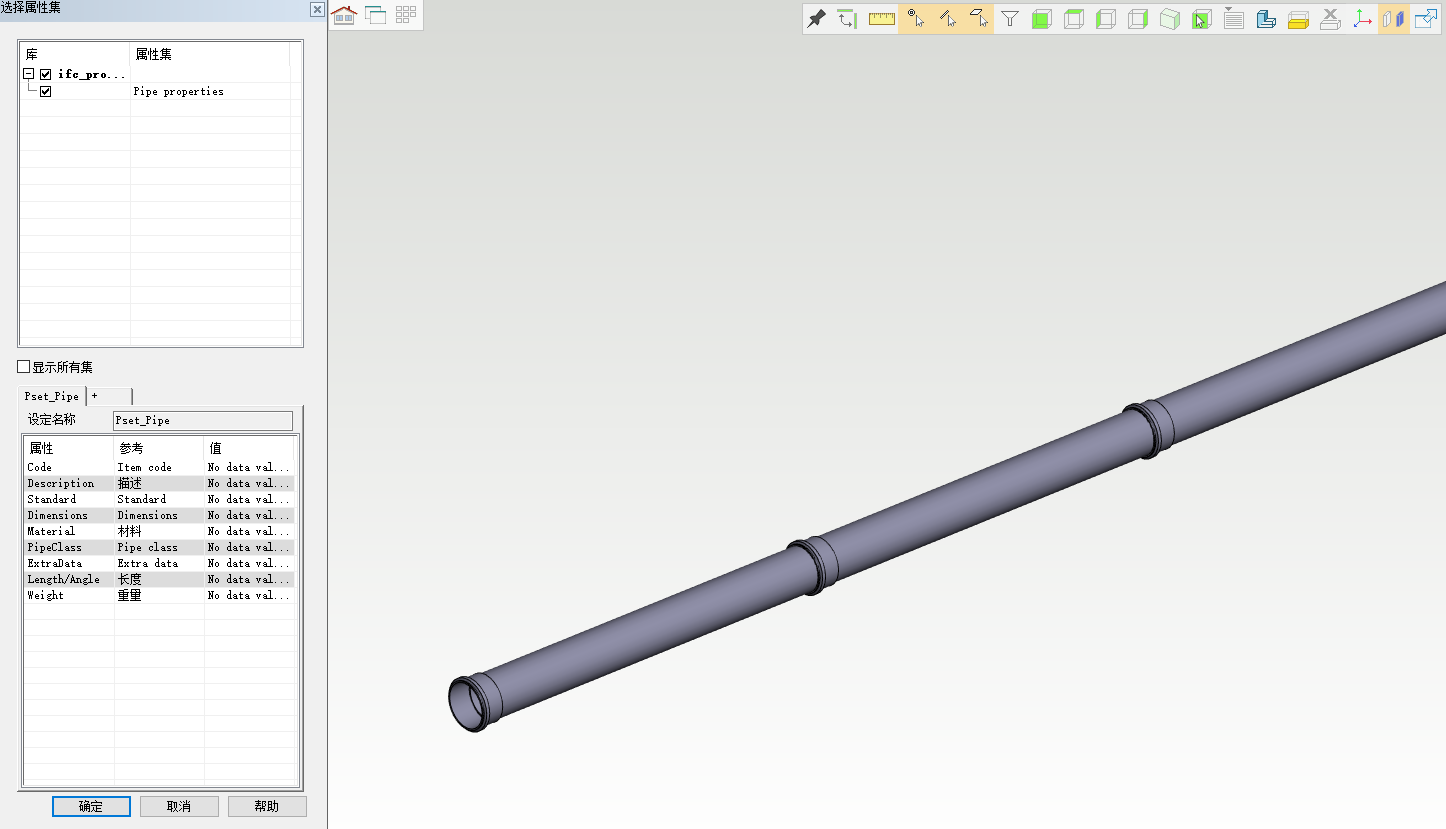Click the 'Pipe class' reference cell
The image size is (1446, 829).
pyautogui.click(x=159, y=547)
